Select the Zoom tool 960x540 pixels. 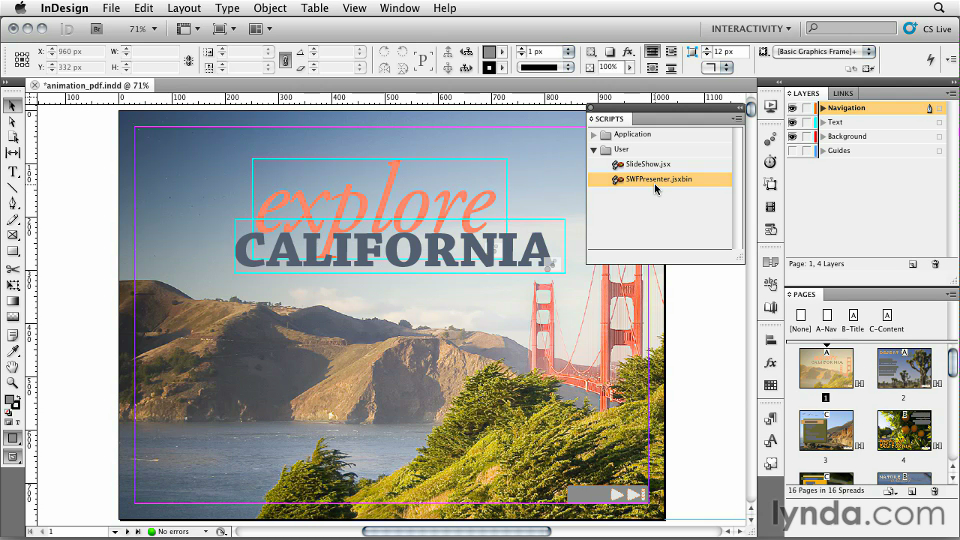click(x=12, y=383)
